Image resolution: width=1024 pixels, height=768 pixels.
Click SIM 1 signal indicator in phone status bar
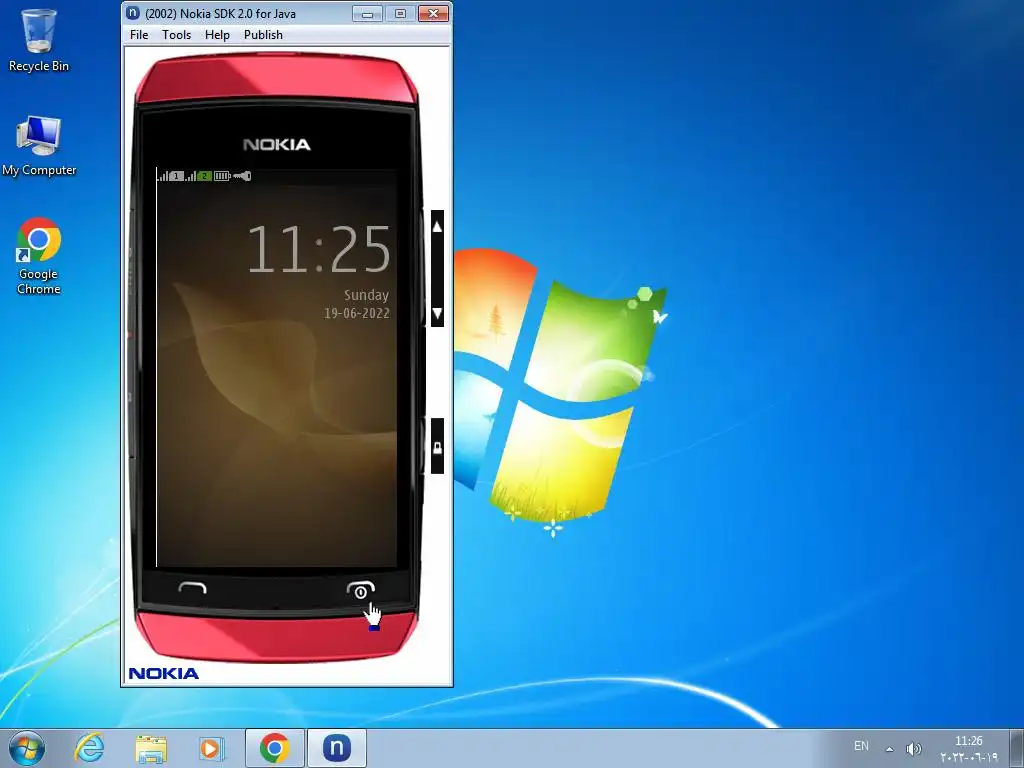click(x=171, y=176)
